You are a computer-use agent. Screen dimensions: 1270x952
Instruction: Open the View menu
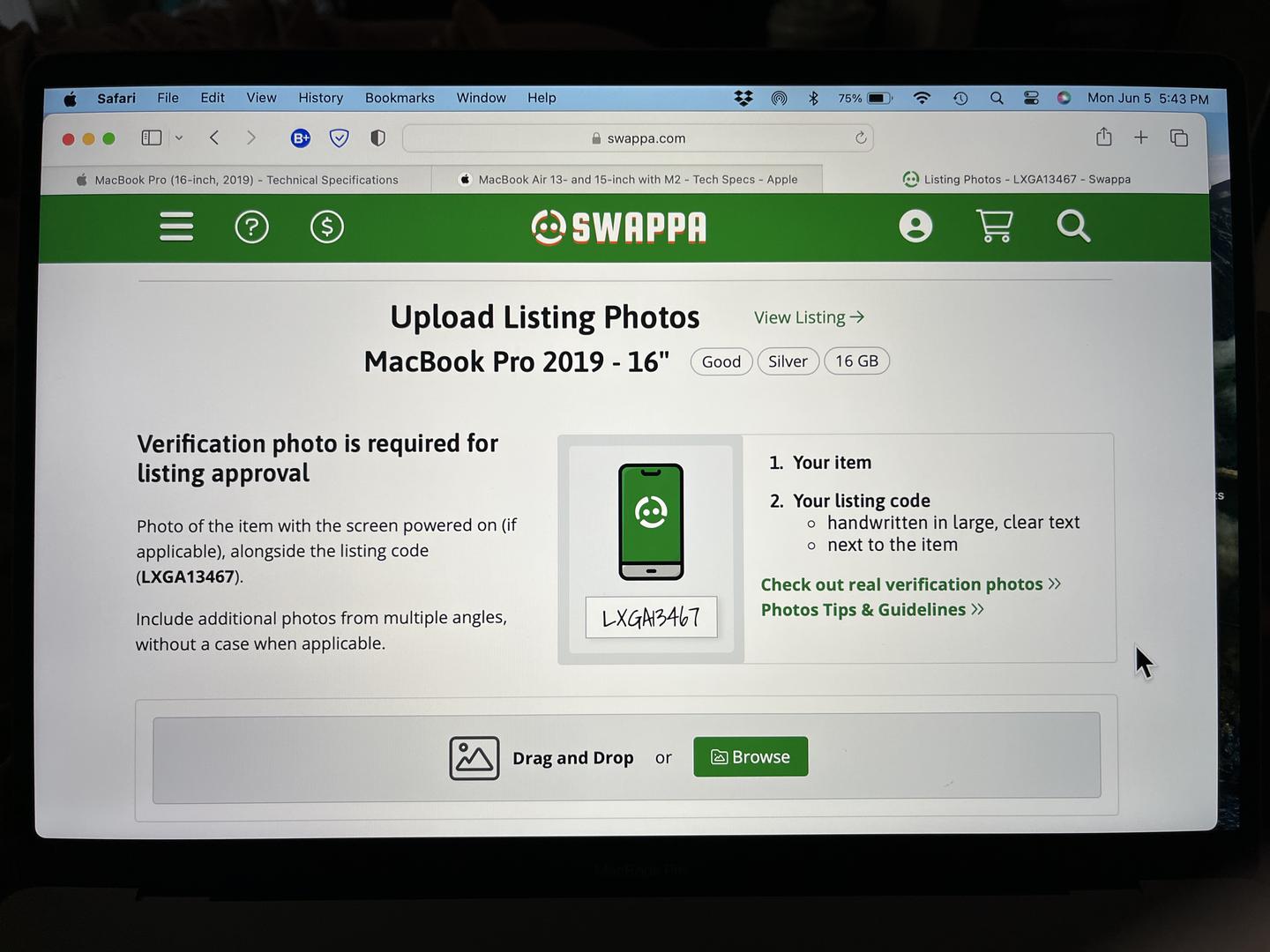(261, 98)
